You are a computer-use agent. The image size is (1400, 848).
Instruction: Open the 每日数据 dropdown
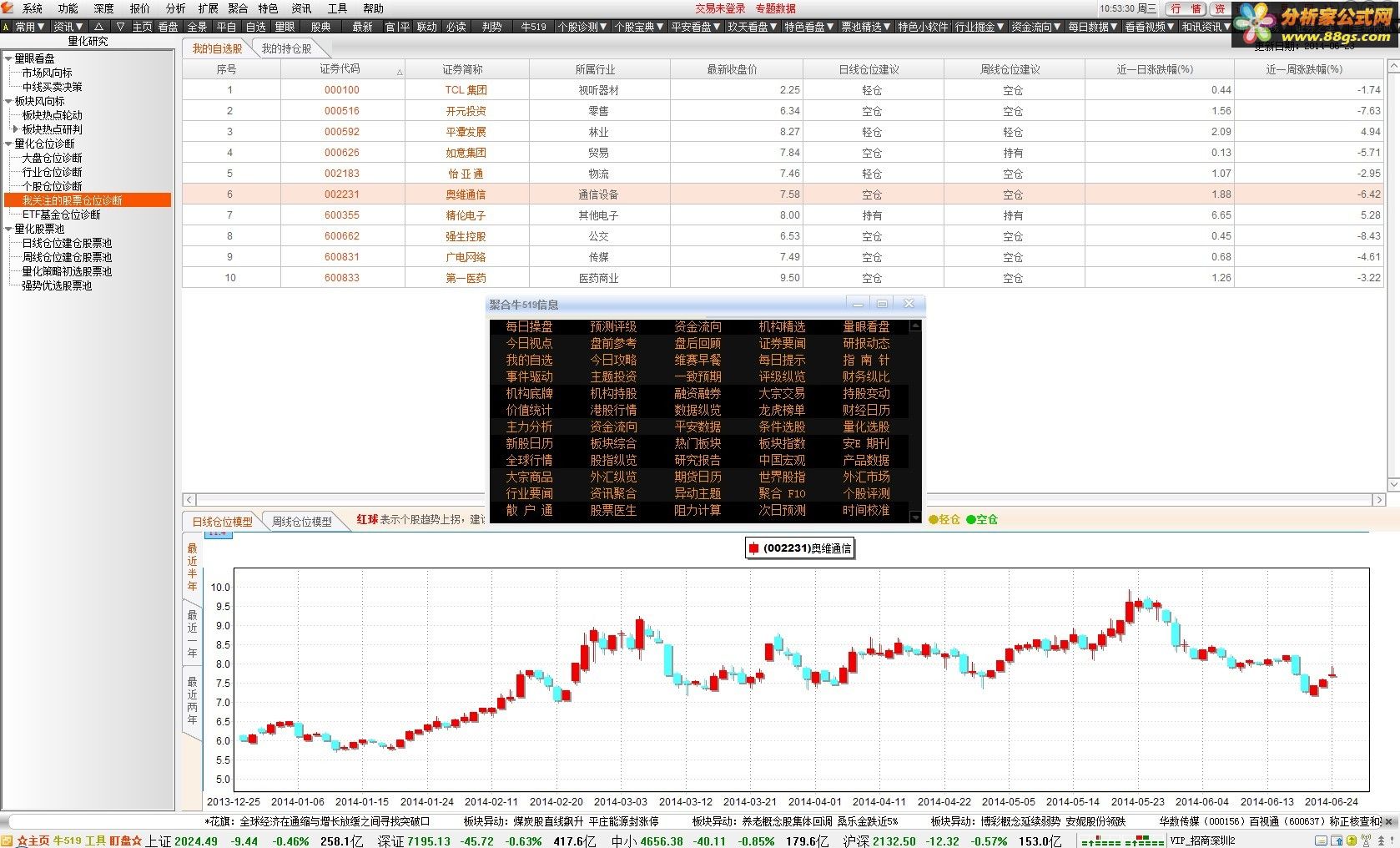tap(1093, 27)
